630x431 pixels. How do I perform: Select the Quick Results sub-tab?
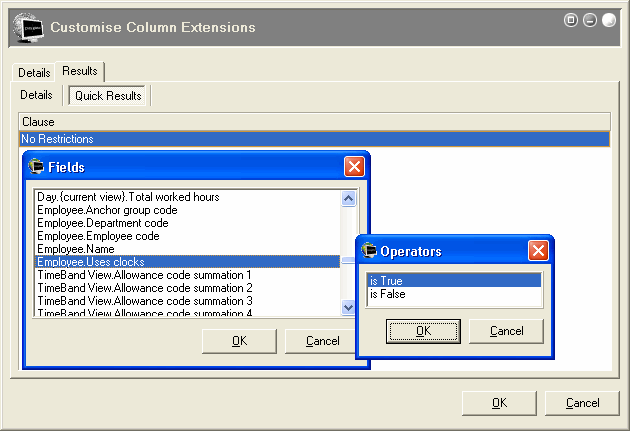[x=109, y=96]
